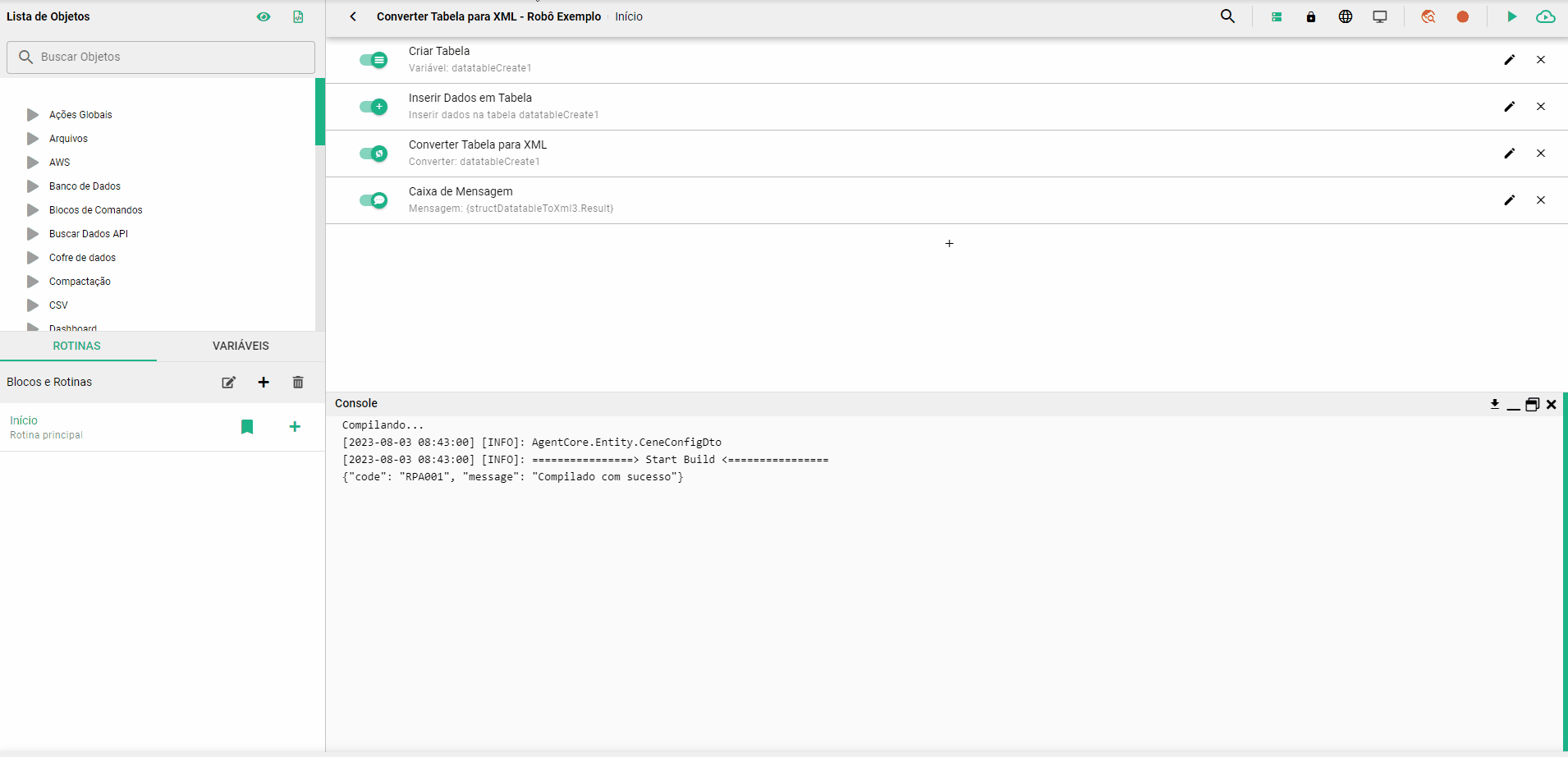Delete the Caixa de Mensagem step
Viewport: 1568px width, 757px height.
(x=1540, y=200)
